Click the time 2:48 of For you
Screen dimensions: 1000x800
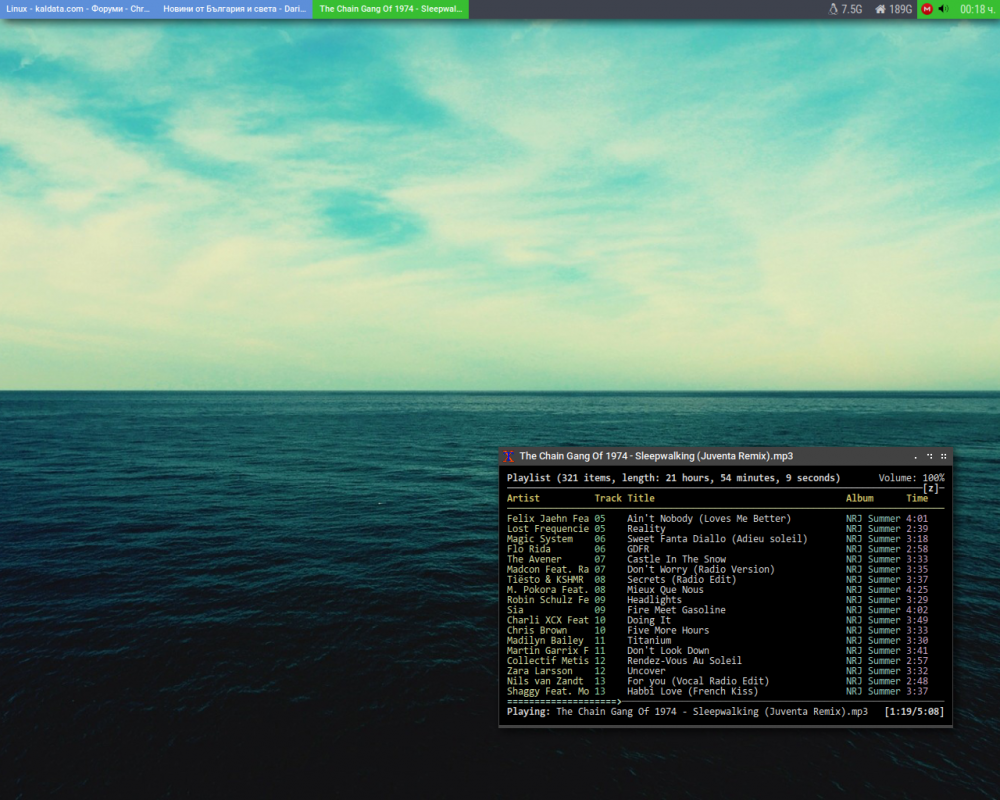tap(917, 682)
